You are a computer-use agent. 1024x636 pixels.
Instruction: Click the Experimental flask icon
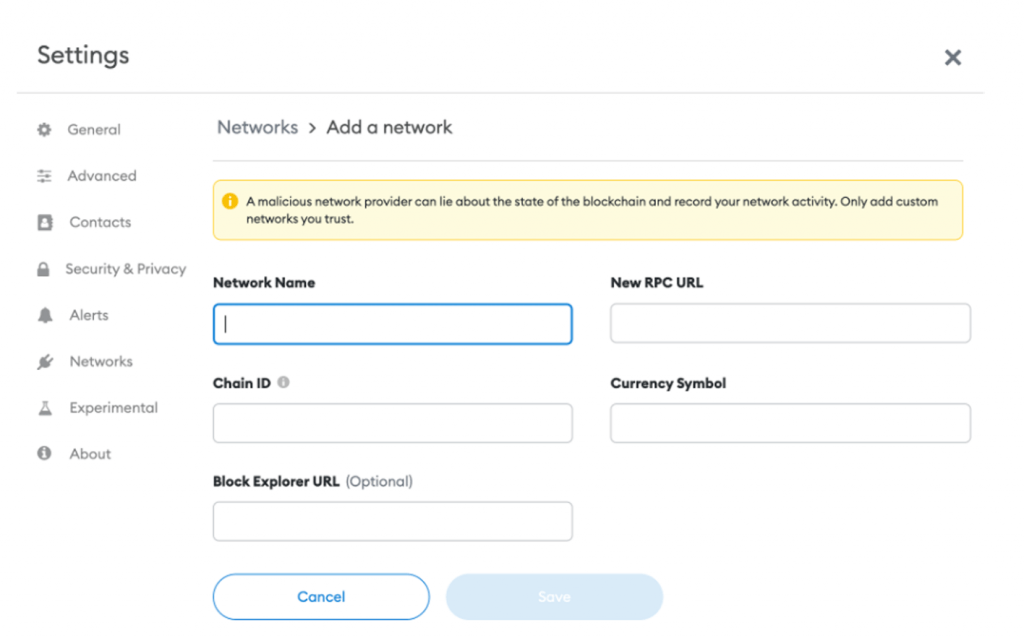pos(44,408)
